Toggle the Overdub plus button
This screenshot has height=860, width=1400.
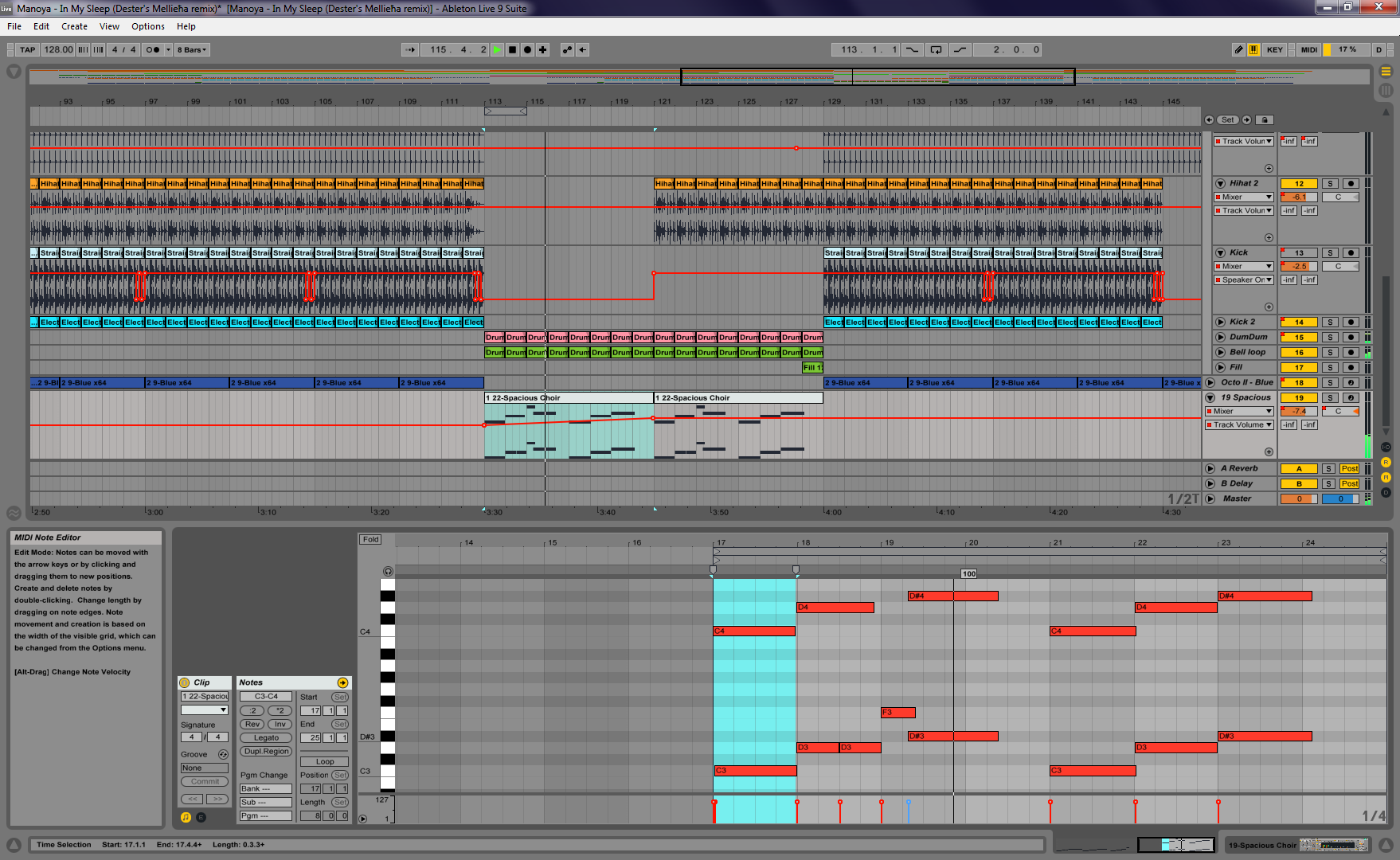click(543, 49)
